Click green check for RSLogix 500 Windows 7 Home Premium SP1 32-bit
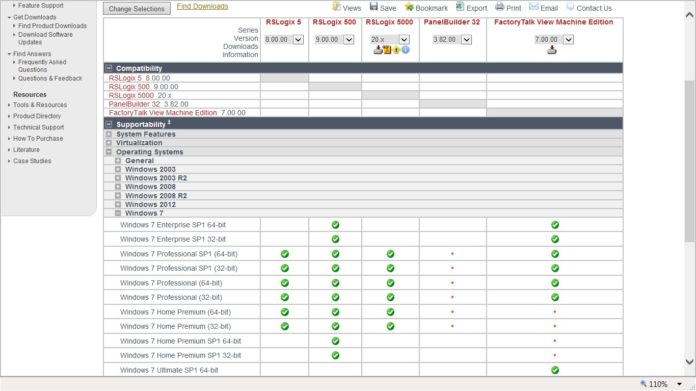 335,355
